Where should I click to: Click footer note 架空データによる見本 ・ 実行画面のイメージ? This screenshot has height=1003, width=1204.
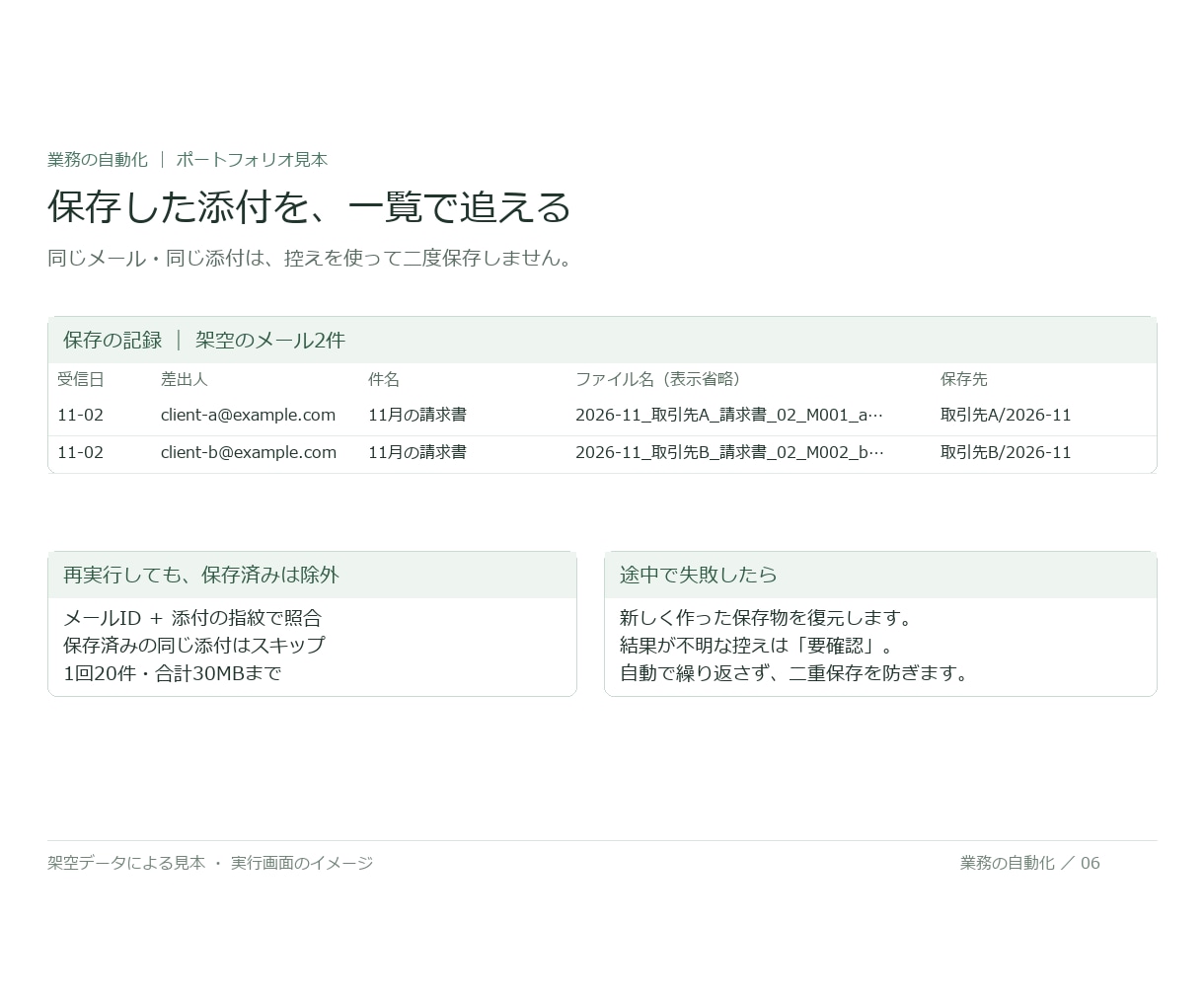[x=210, y=864]
